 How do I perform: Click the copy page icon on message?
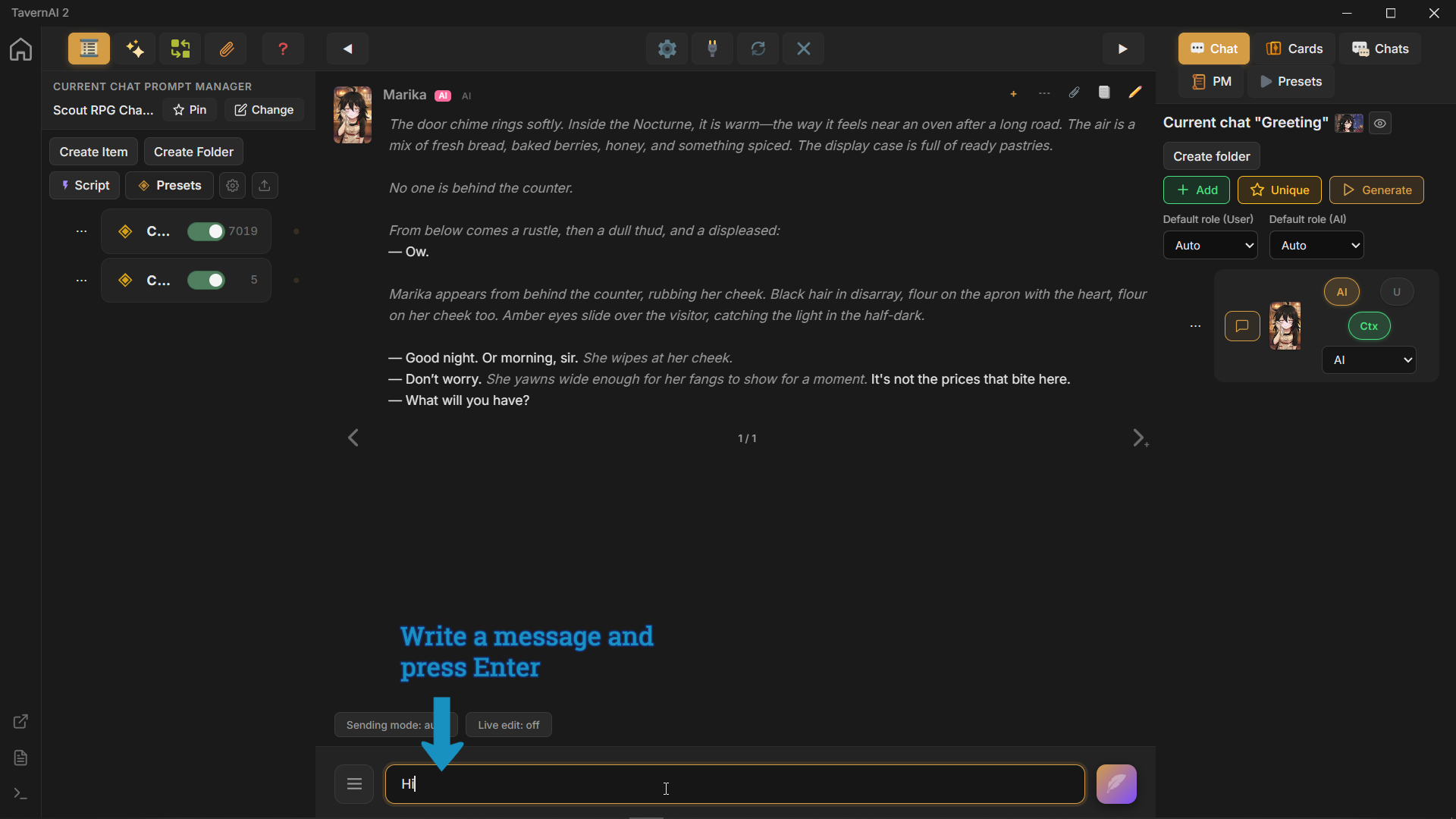(1104, 93)
